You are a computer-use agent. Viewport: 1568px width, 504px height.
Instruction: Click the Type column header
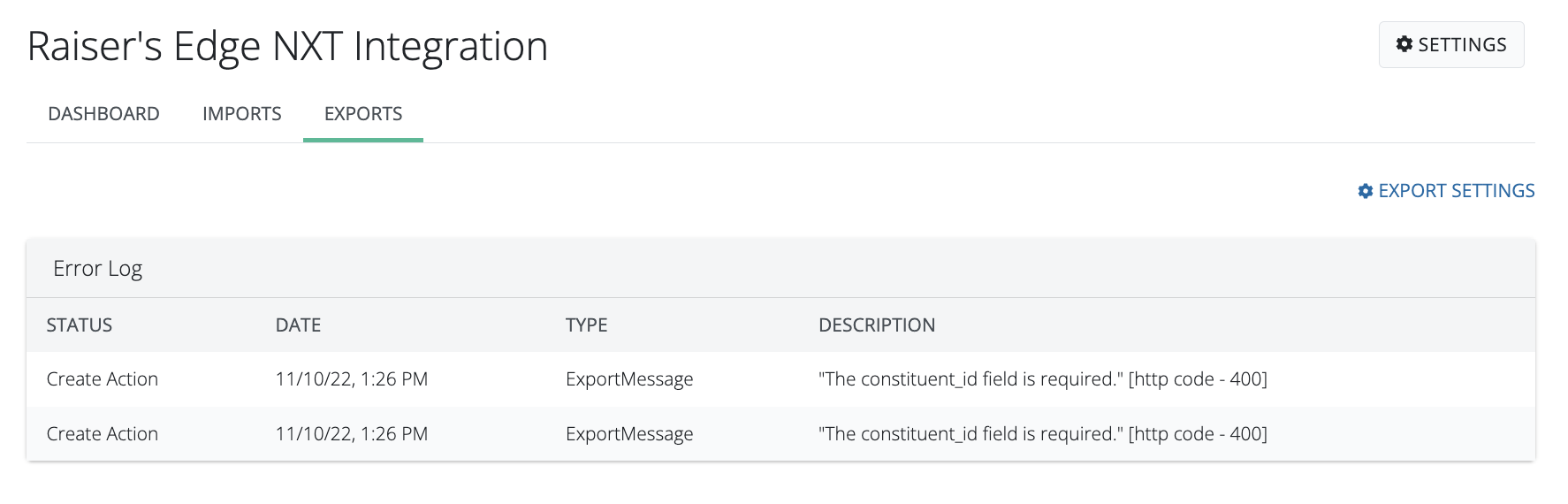(x=586, y=325)
